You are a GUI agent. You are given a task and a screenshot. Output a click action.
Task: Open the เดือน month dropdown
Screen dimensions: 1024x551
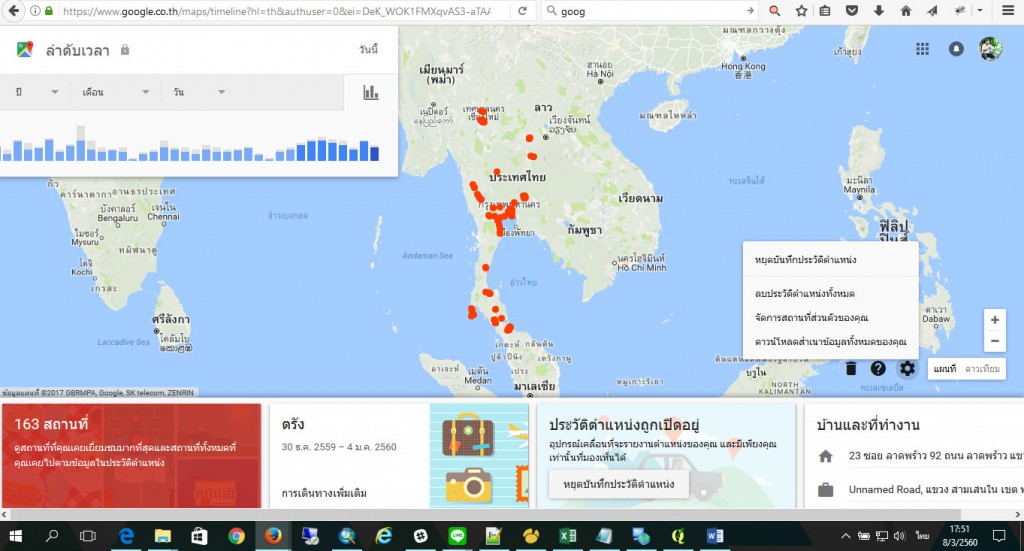click(x=113, y=92)
